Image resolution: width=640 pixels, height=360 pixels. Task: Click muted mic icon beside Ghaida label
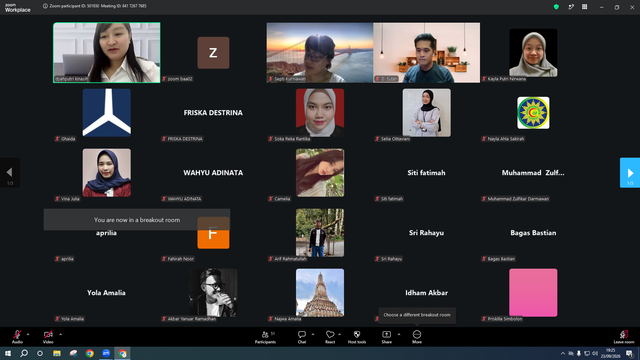click(x=58, y=139)
